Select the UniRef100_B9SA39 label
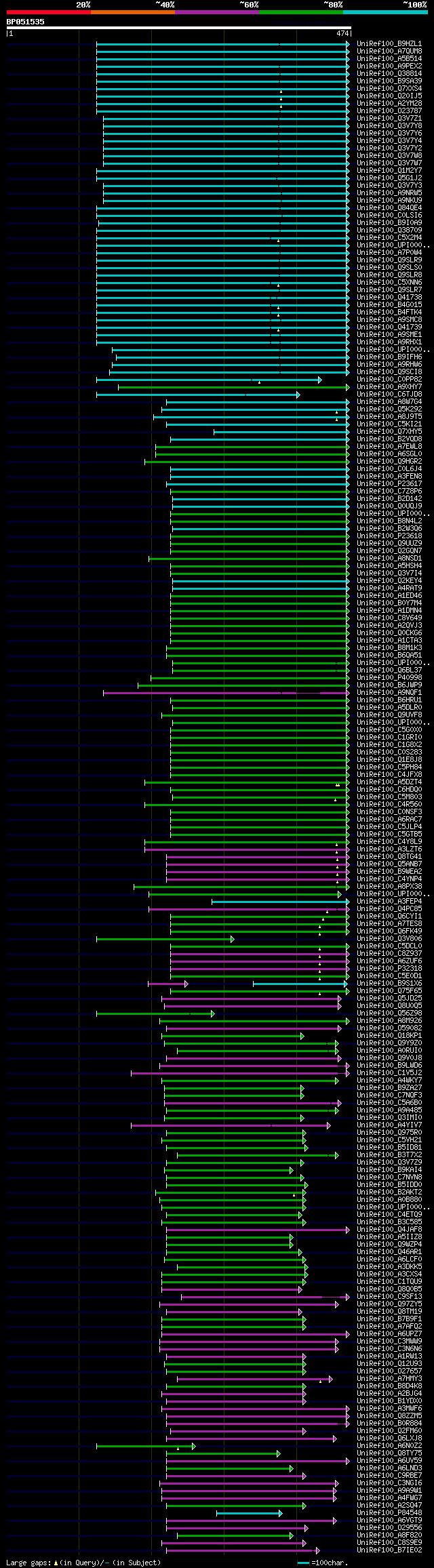This screenshot has width=434, height=1568. 389,81
